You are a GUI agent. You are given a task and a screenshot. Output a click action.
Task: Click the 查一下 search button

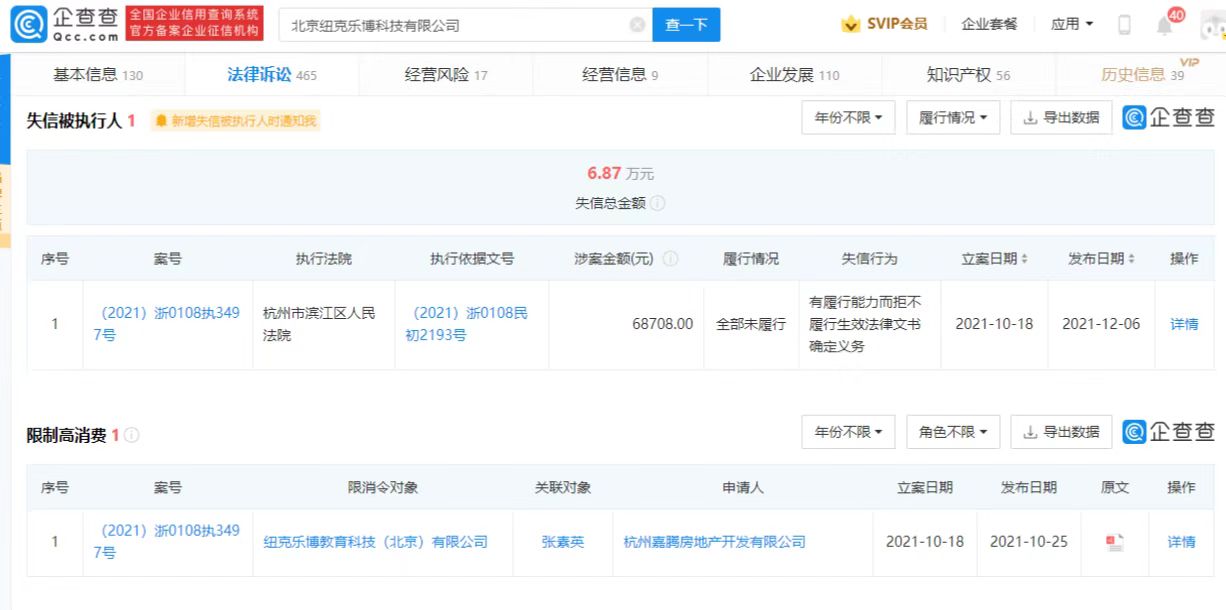pos(686,25)
